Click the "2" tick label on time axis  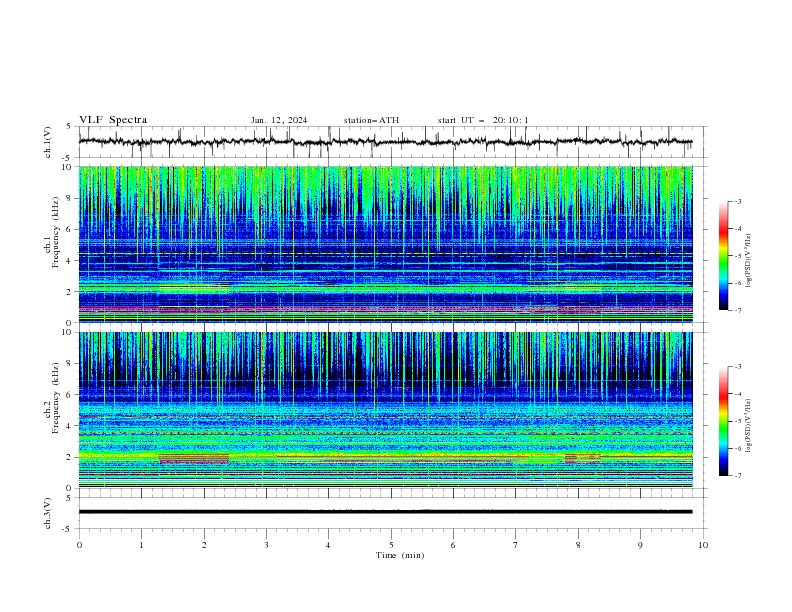[x=204, y=545]
